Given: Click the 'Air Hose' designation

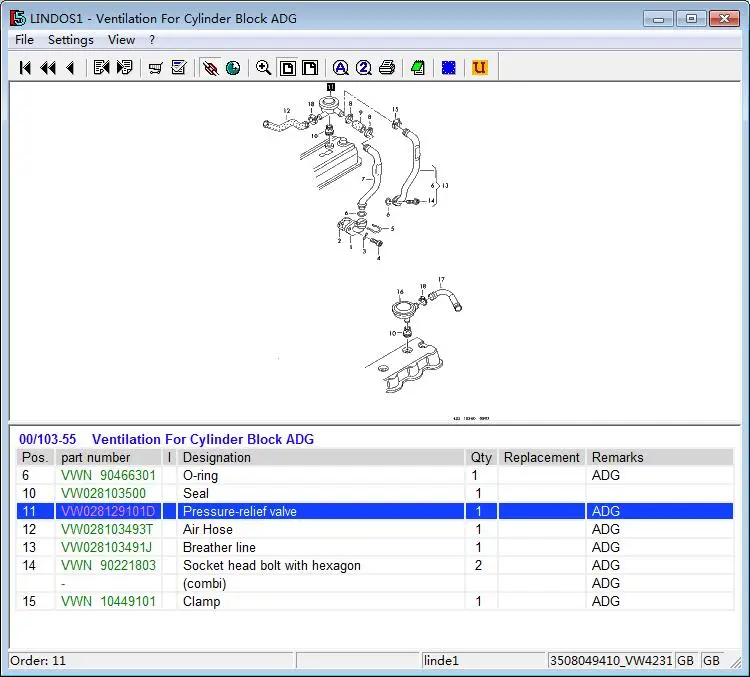Looking at the screenshot, I should coord(208,529).
